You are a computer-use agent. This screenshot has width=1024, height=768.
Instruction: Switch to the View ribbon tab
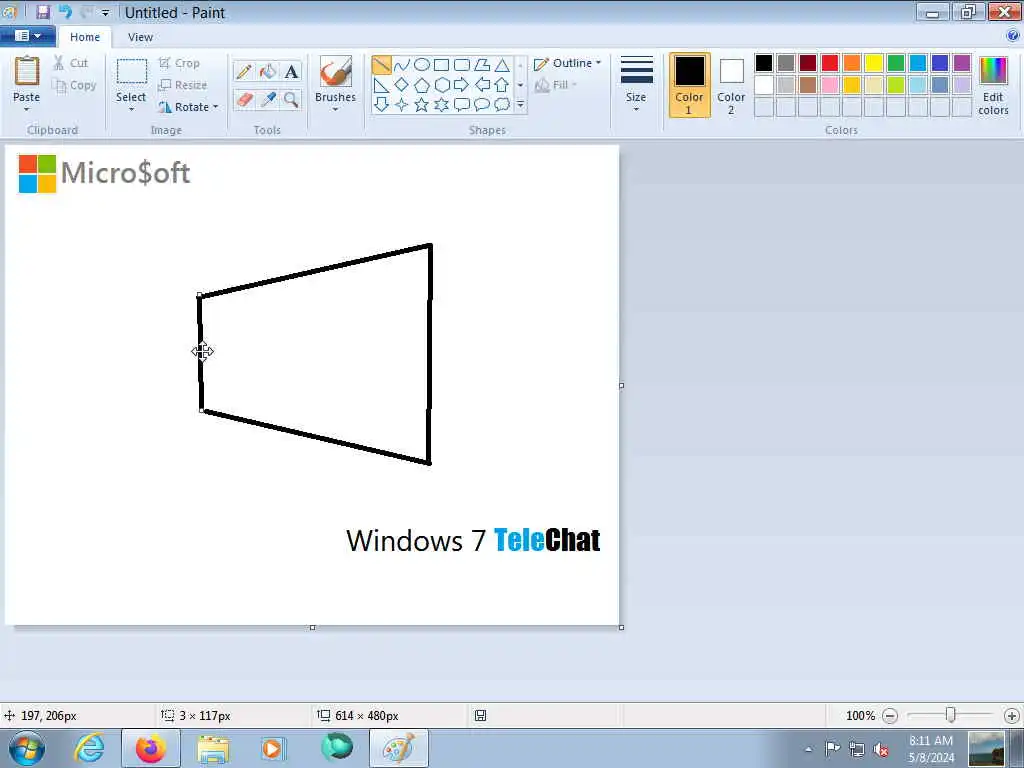(x=140, y=37)
